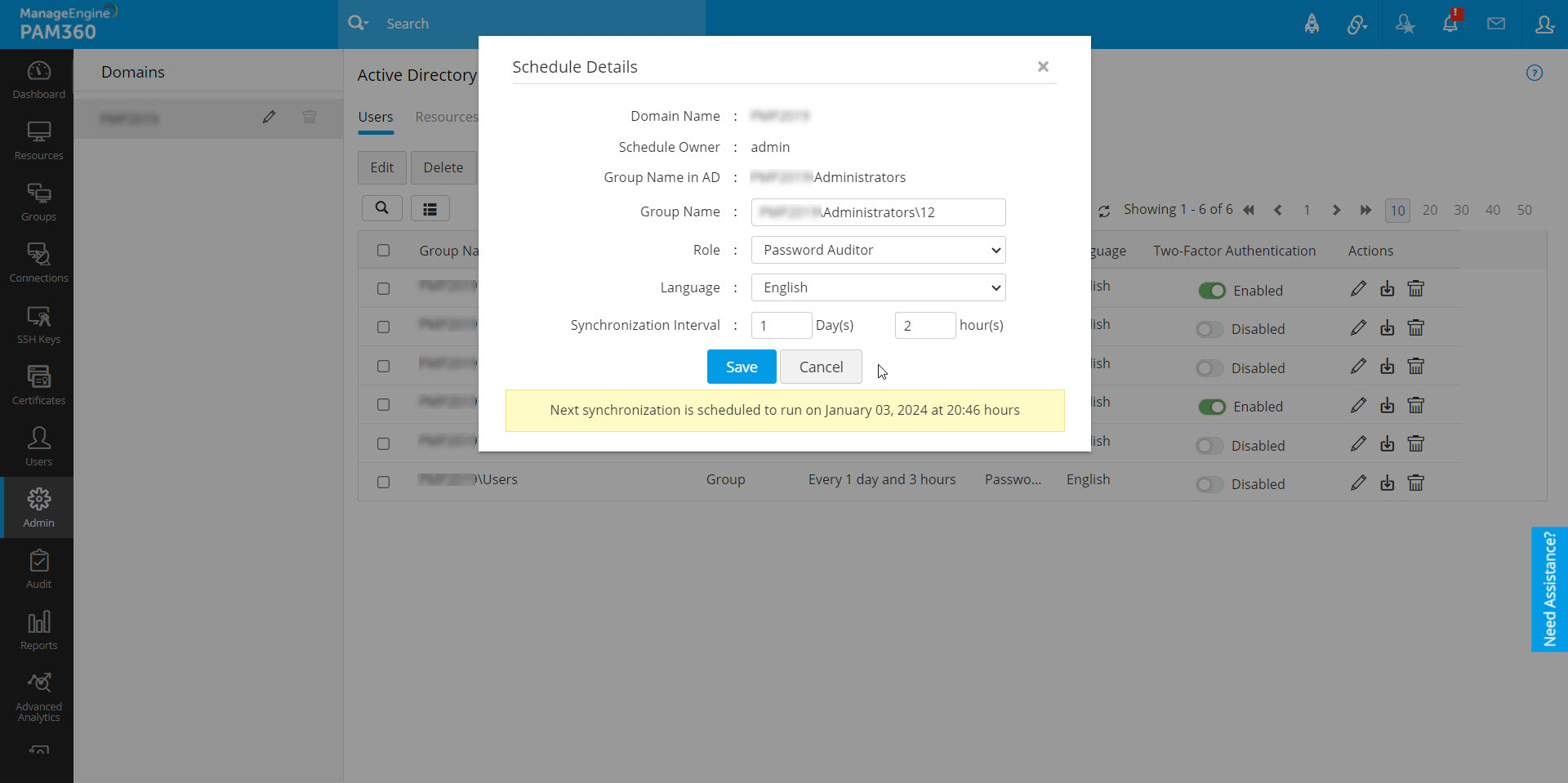
Task: Click the notifications bell icon
Action: click(1450, 24)
